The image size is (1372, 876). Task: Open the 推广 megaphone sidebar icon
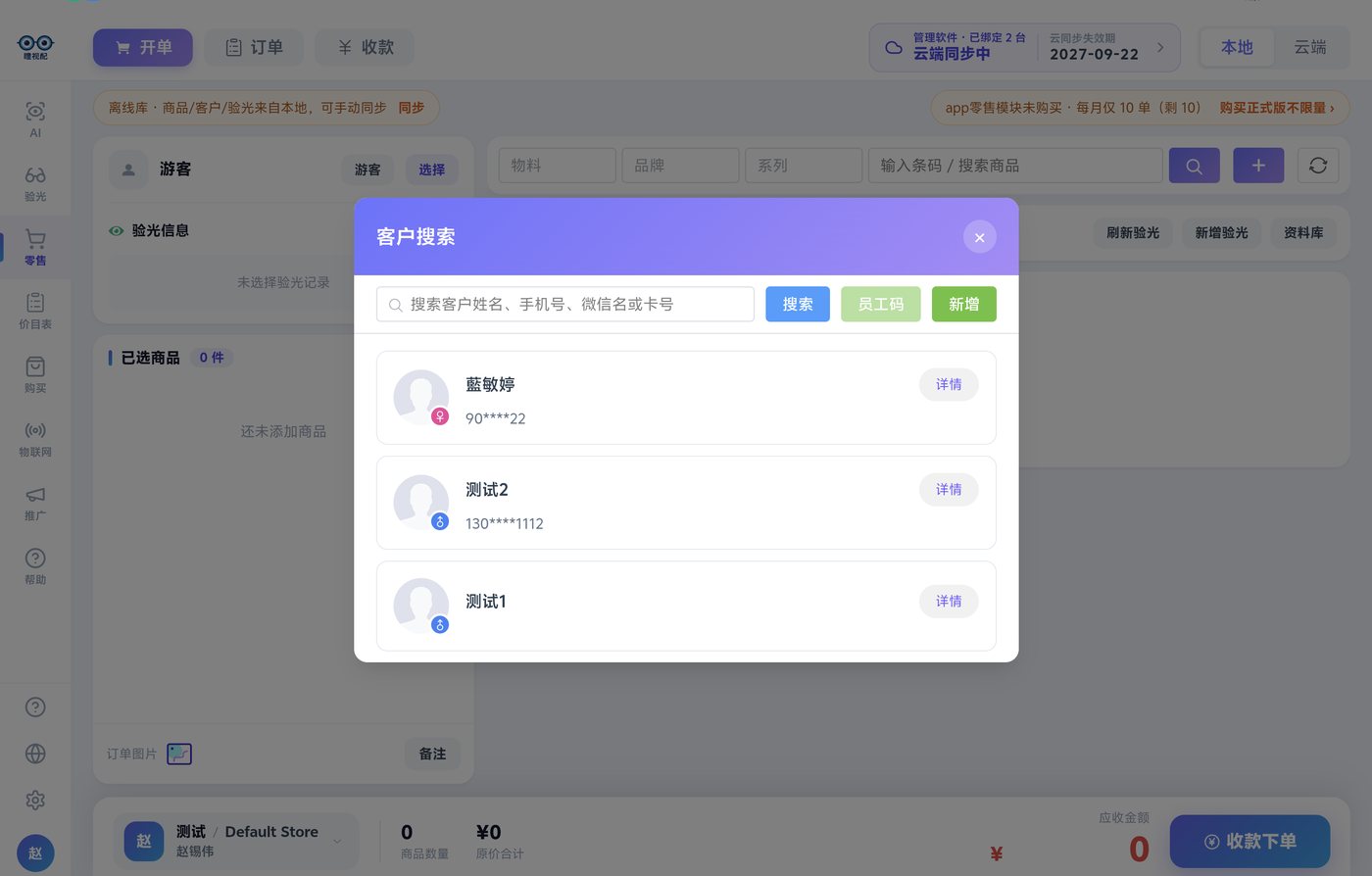pyautogui.click(x=35, y=502)
